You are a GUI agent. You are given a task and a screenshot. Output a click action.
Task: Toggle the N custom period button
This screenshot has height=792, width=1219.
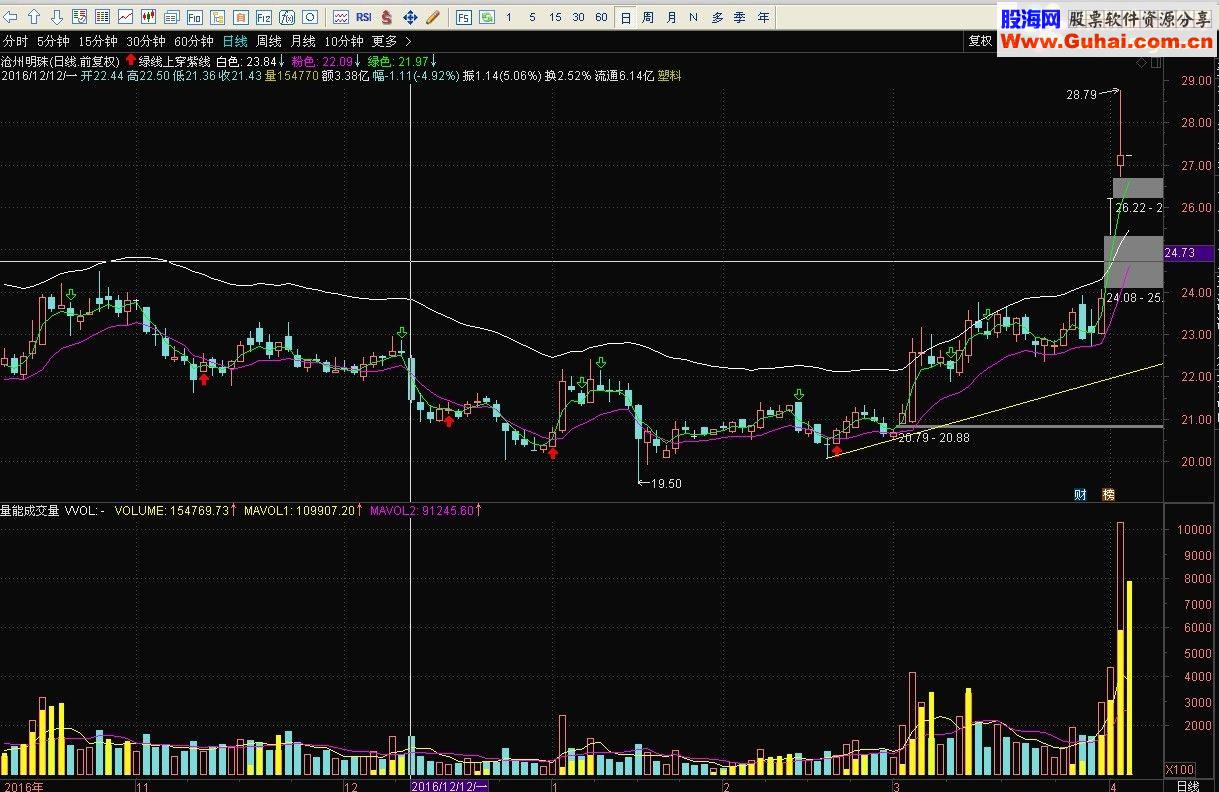[x=694, y=17]
